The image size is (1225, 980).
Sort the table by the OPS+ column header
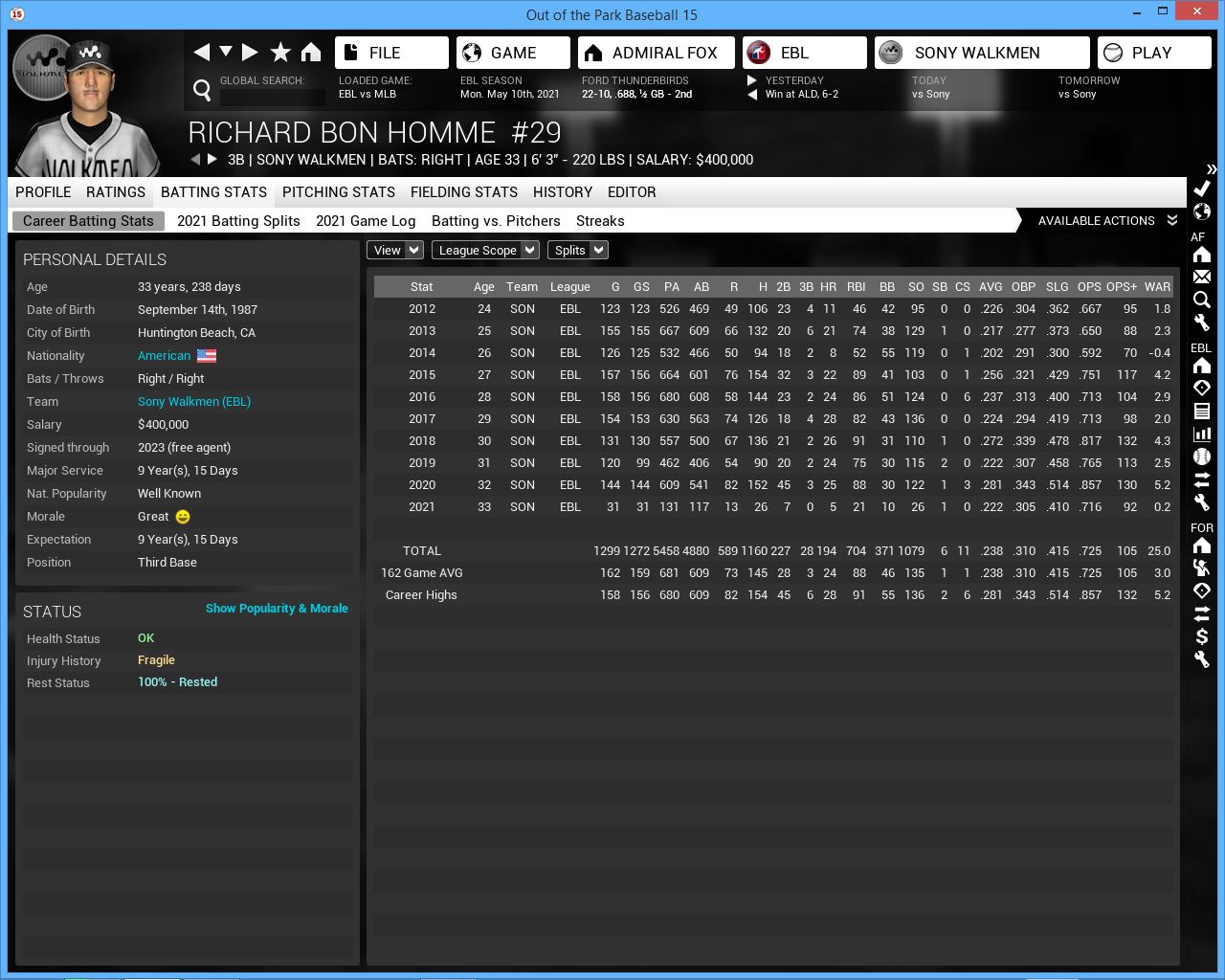click(1122, 287)
